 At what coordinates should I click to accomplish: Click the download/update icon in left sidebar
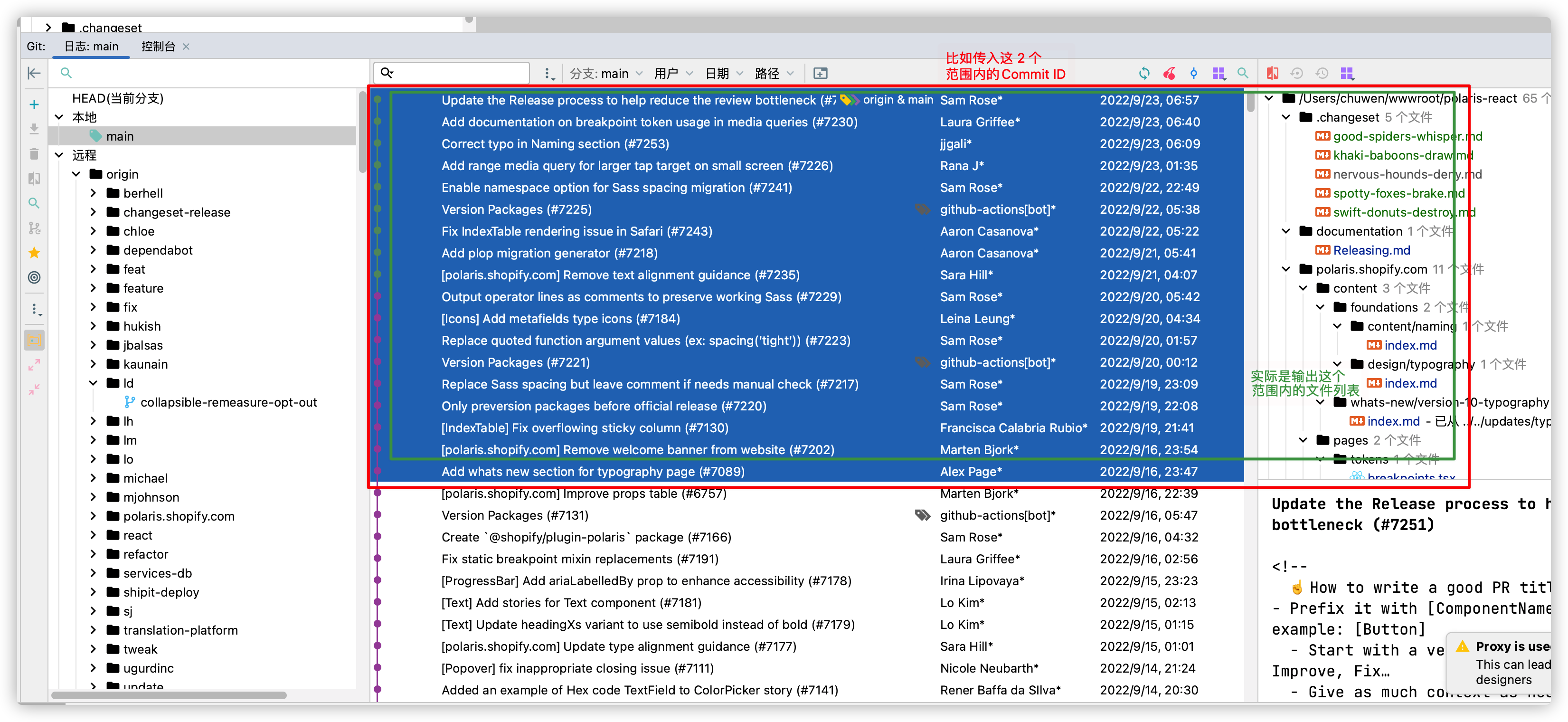pos(34,129)
